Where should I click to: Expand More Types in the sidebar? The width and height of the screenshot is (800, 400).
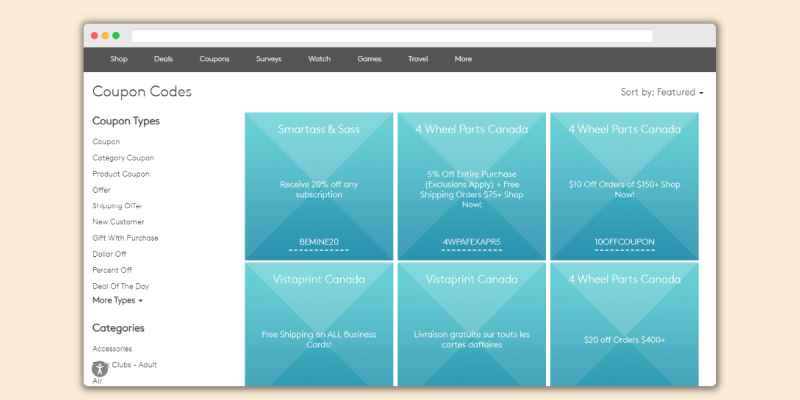pyautogui.click(x=117, y=301)
